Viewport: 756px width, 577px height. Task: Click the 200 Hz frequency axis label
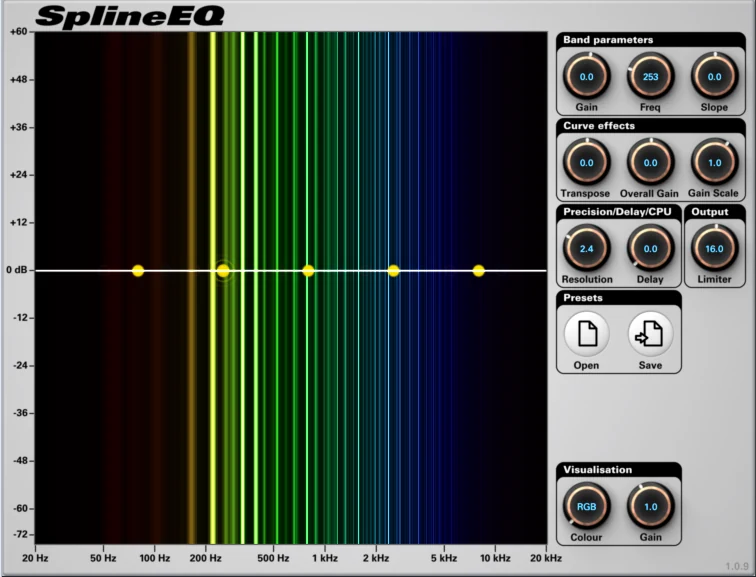pos(205,558)
